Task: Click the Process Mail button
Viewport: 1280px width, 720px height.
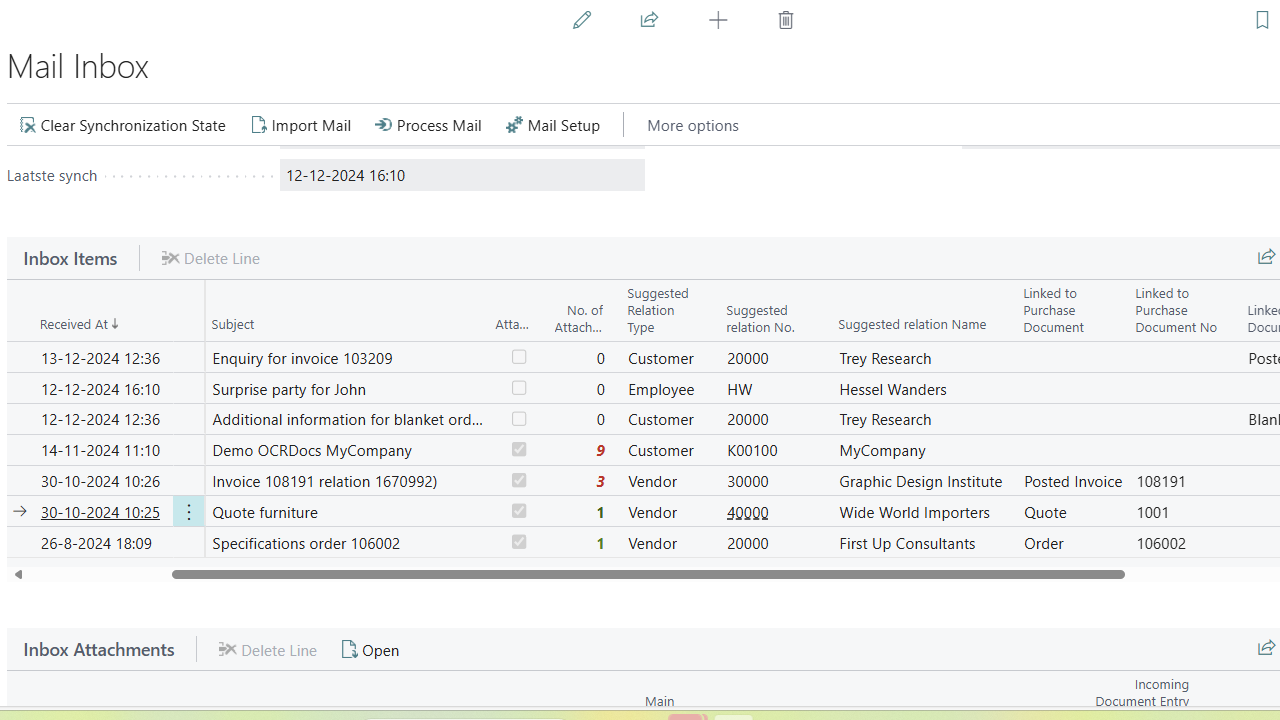Action: 428,125
